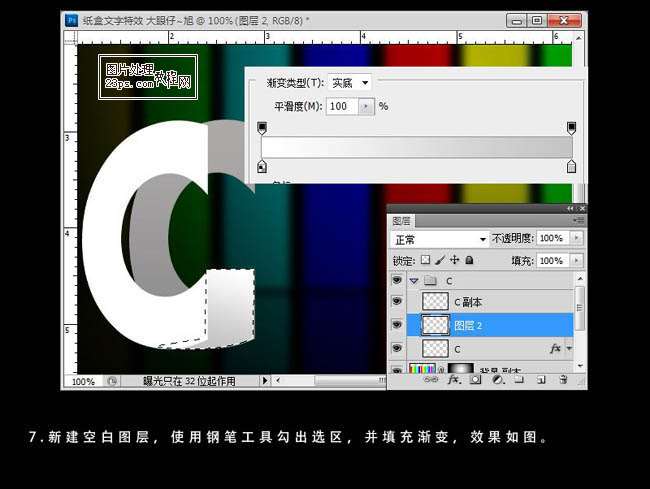650x489 pixels.
Task: Open the status bar info arrow menu
Action: (x=264, y=380)
